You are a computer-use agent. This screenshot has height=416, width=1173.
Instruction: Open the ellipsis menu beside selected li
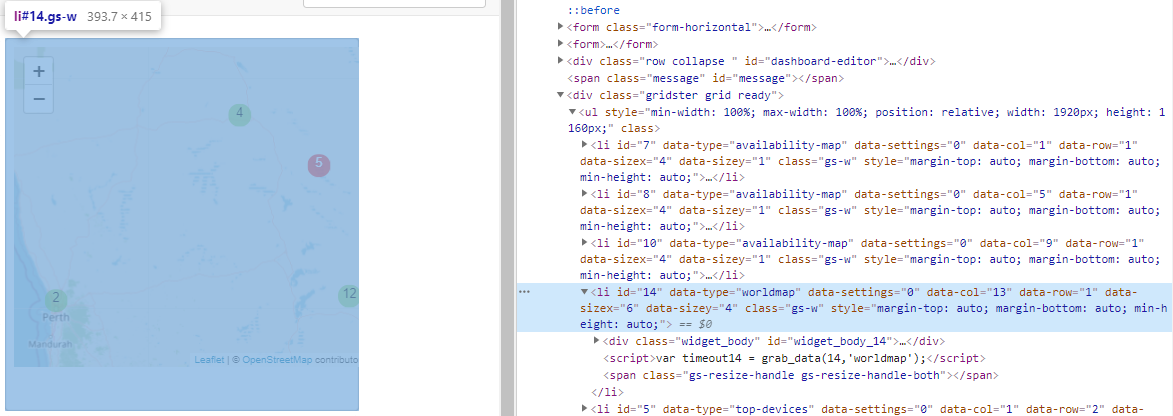coord(524,292)
